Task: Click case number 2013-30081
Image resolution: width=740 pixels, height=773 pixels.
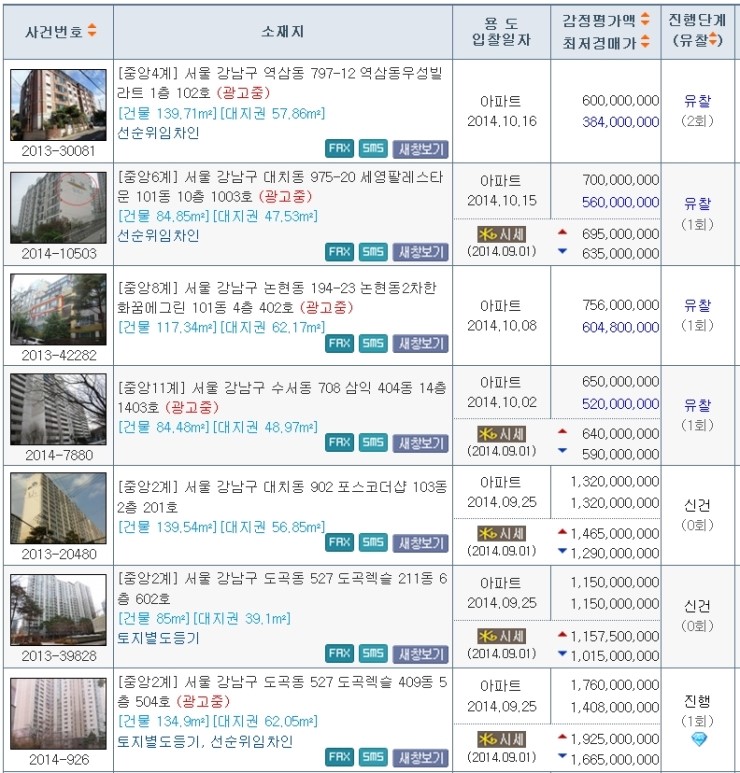Action: 58,151
